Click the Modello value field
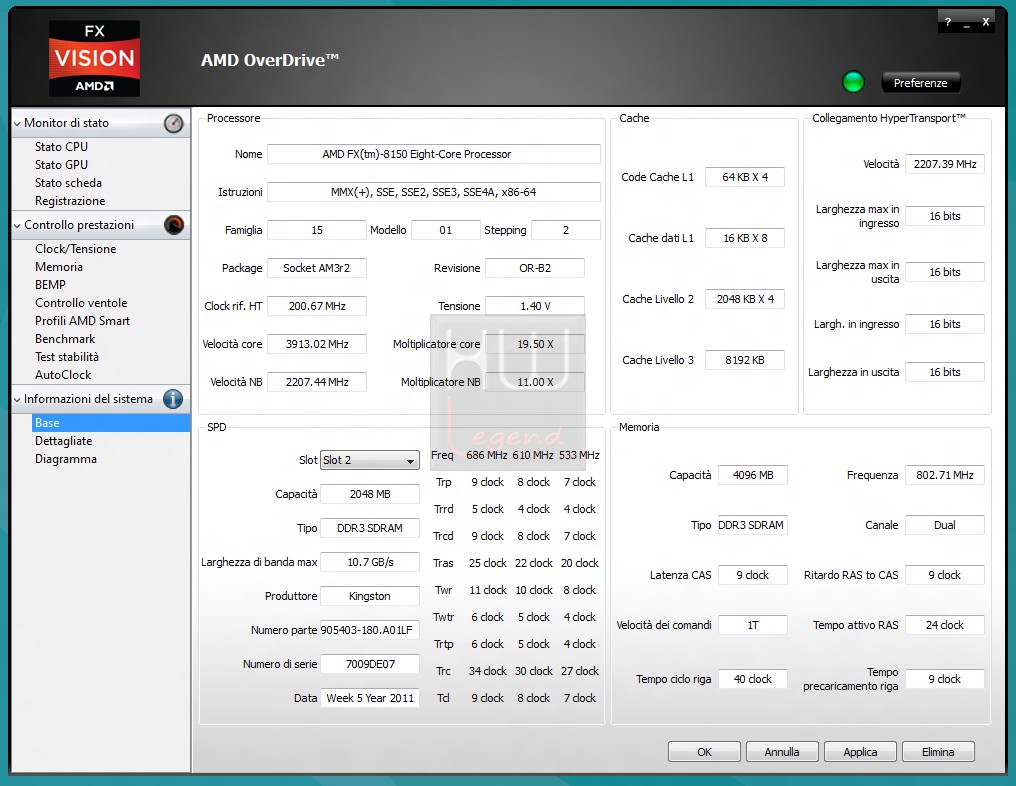 coord(445,230)
